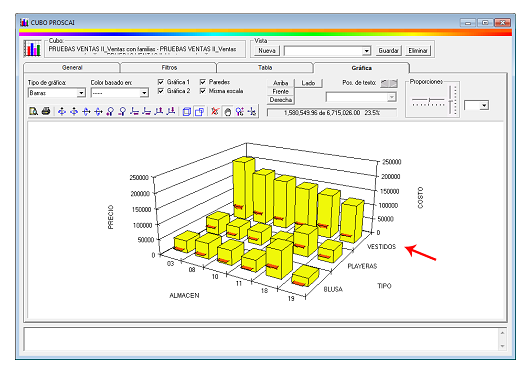Toggle the Gráfica 1 checkbox
Image resolution: width=532 pixels, height=376 pixels.
pyautogui.click(x=161, y=82)
